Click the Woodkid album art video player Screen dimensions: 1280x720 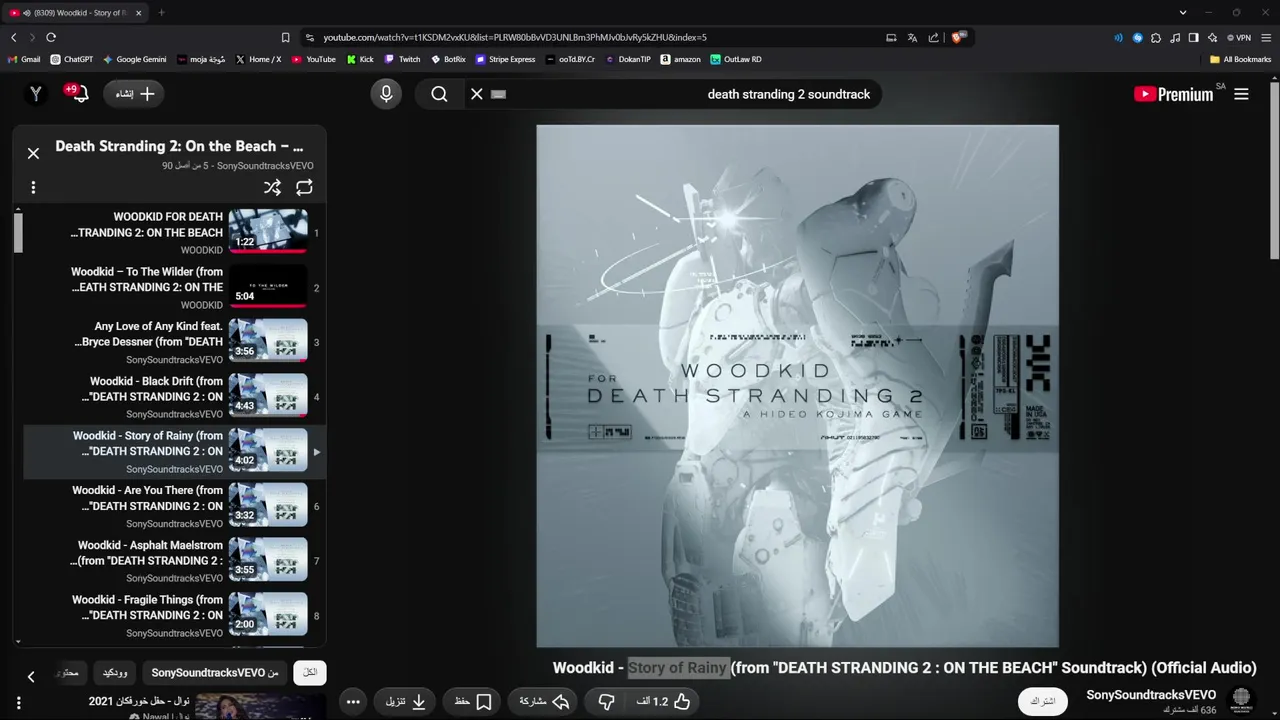pyautogui.click(x=797, y=386)
